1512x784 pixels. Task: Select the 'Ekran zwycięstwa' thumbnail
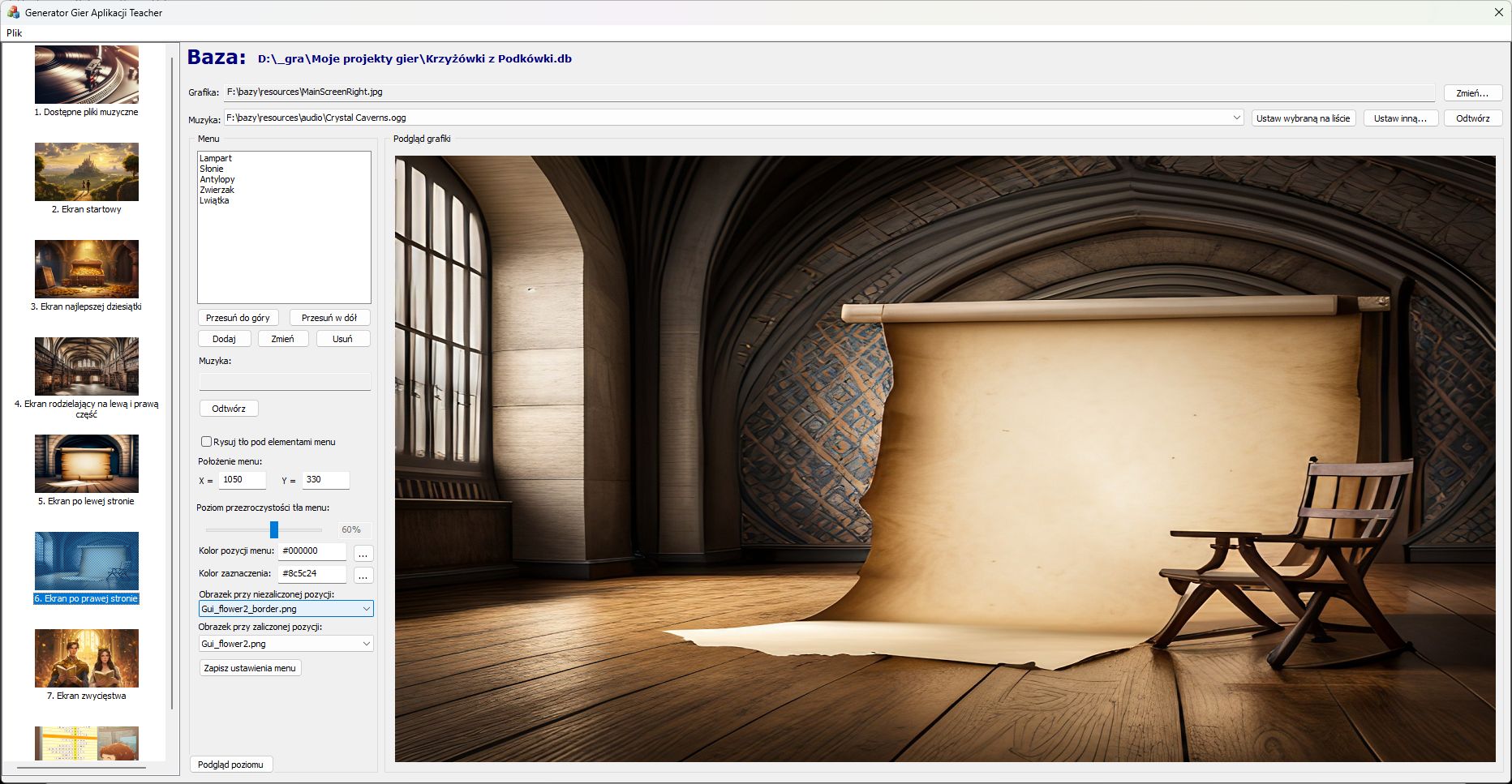[x=87, y=658]
